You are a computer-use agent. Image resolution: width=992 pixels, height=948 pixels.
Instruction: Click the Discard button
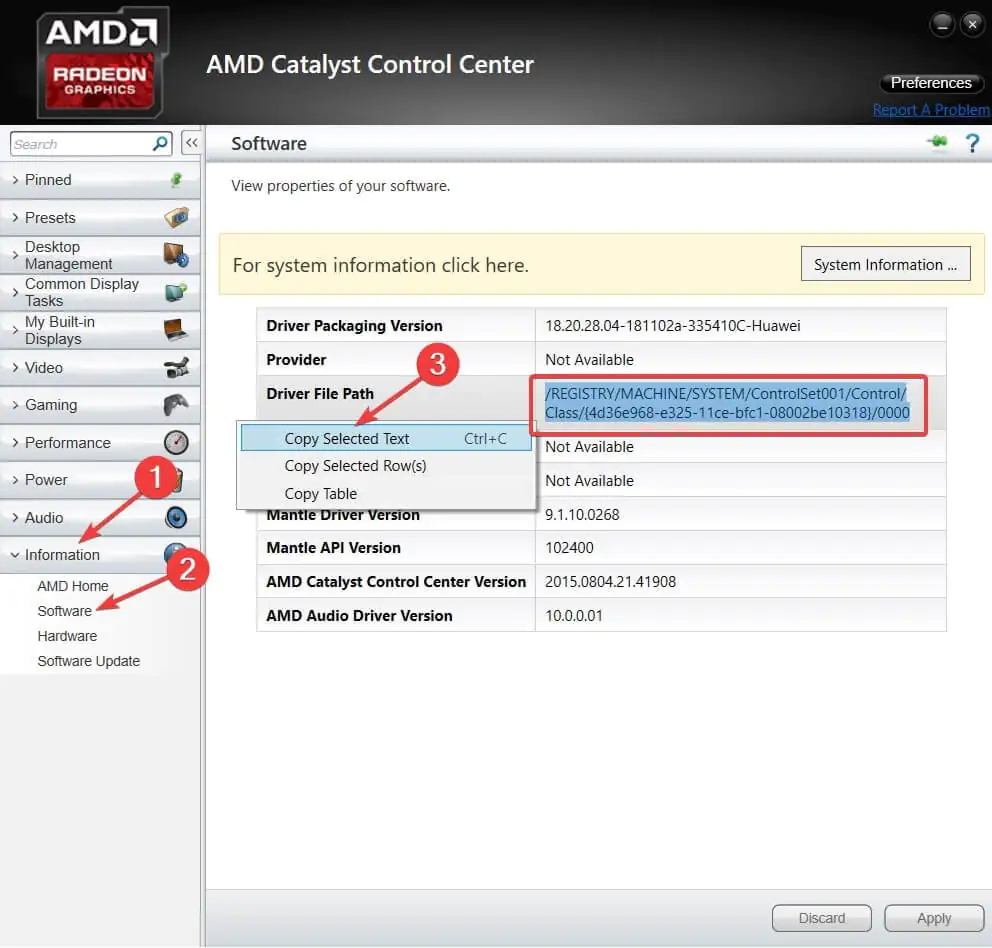pos(821,918)
